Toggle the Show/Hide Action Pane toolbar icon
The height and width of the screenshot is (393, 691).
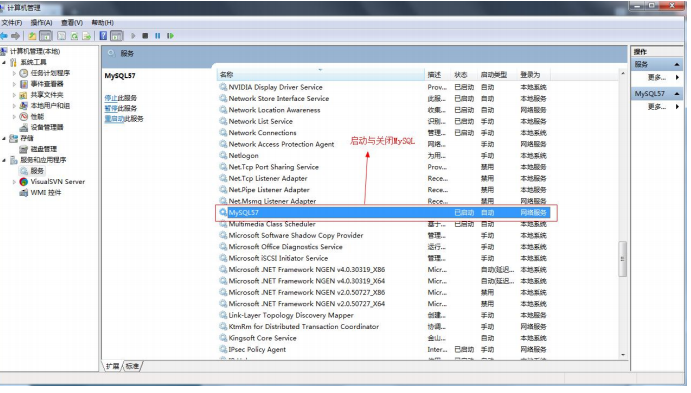click(117, 36)
